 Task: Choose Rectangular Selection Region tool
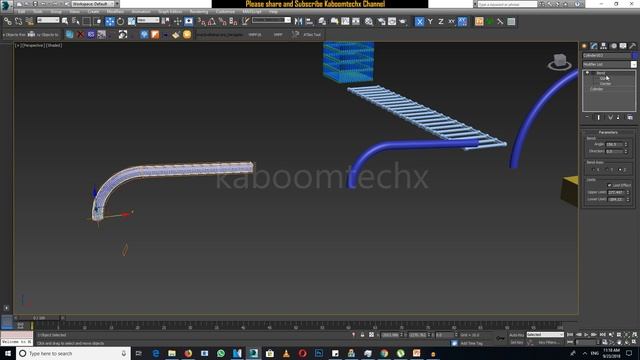(x=87, y=21)
